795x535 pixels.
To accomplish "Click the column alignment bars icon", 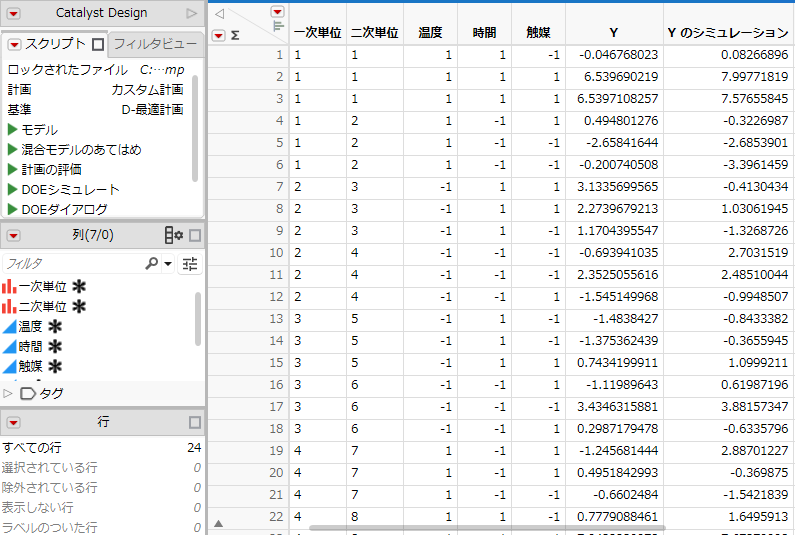I will [278, 26].
